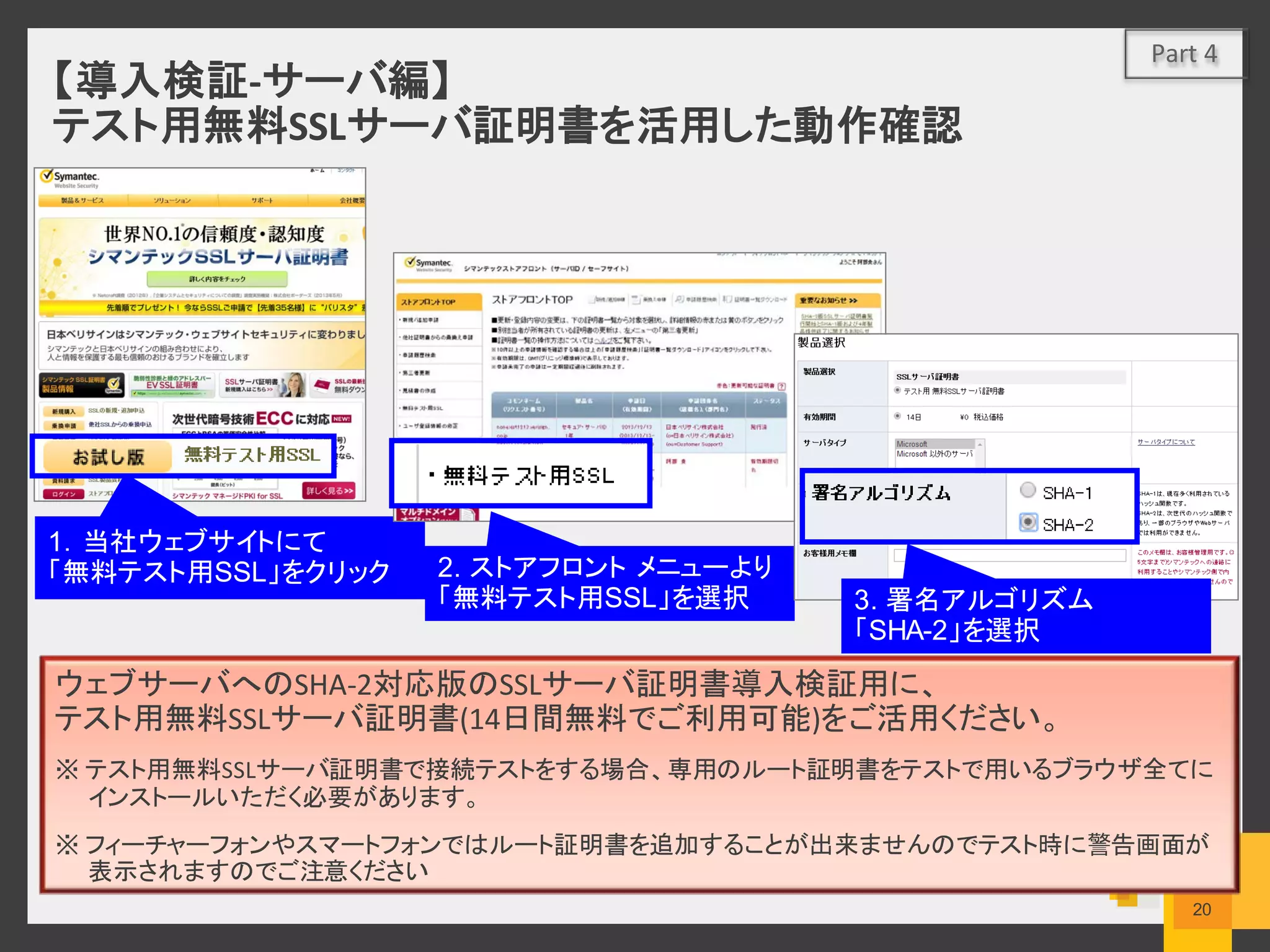Open the 他社SSLからの乗換申込 link

(x=120, y=425)
